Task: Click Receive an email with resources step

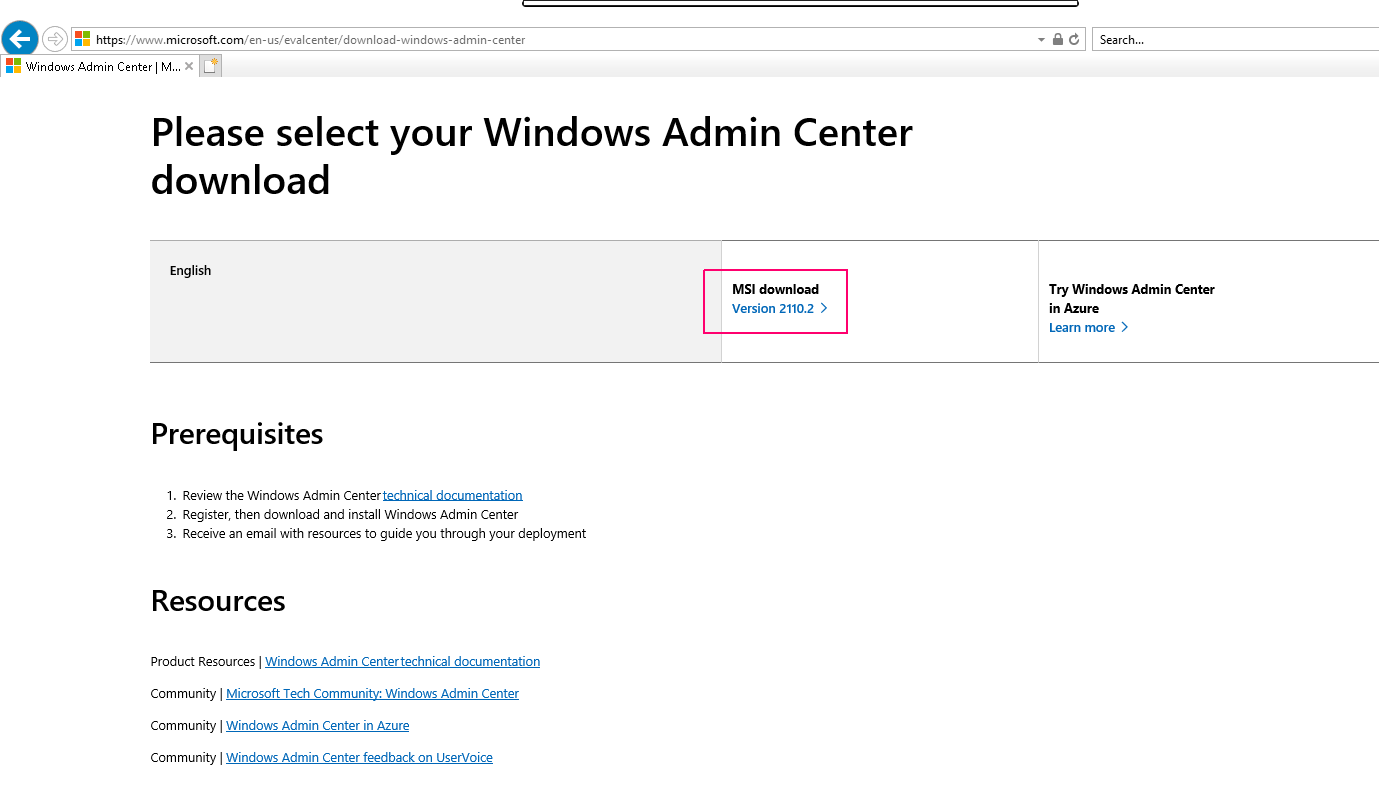Action: pos(384,534)
